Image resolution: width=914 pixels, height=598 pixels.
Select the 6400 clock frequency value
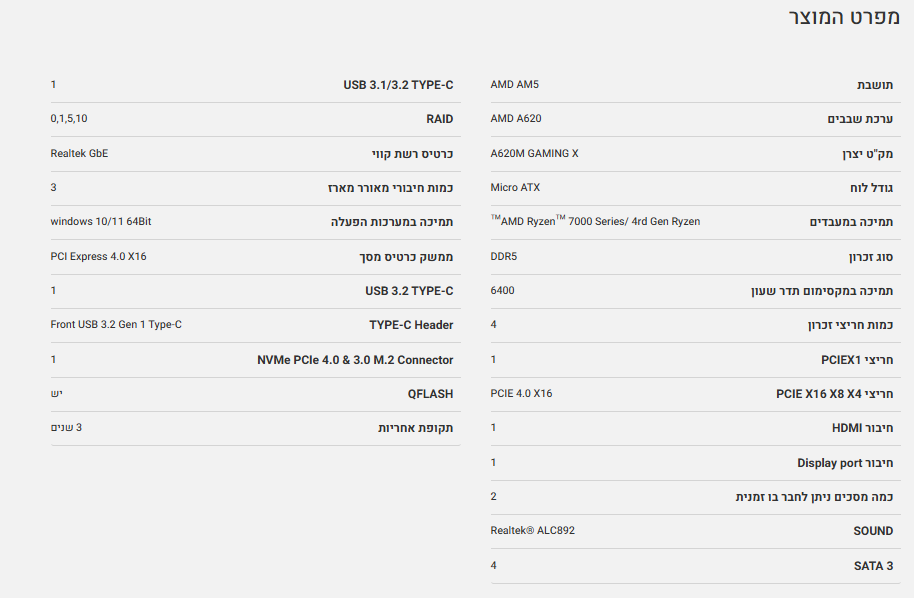pos(503,290)
